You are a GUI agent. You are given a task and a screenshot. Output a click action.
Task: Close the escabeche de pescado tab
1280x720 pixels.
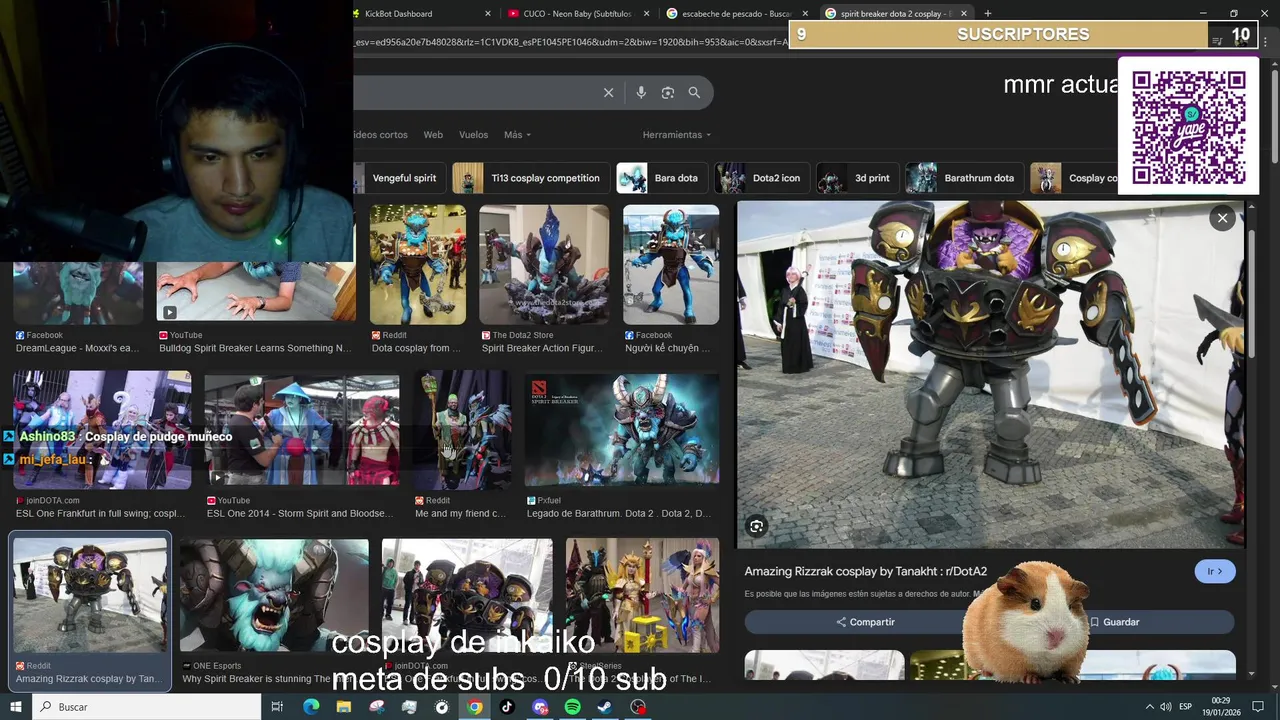tap(805, 14)
